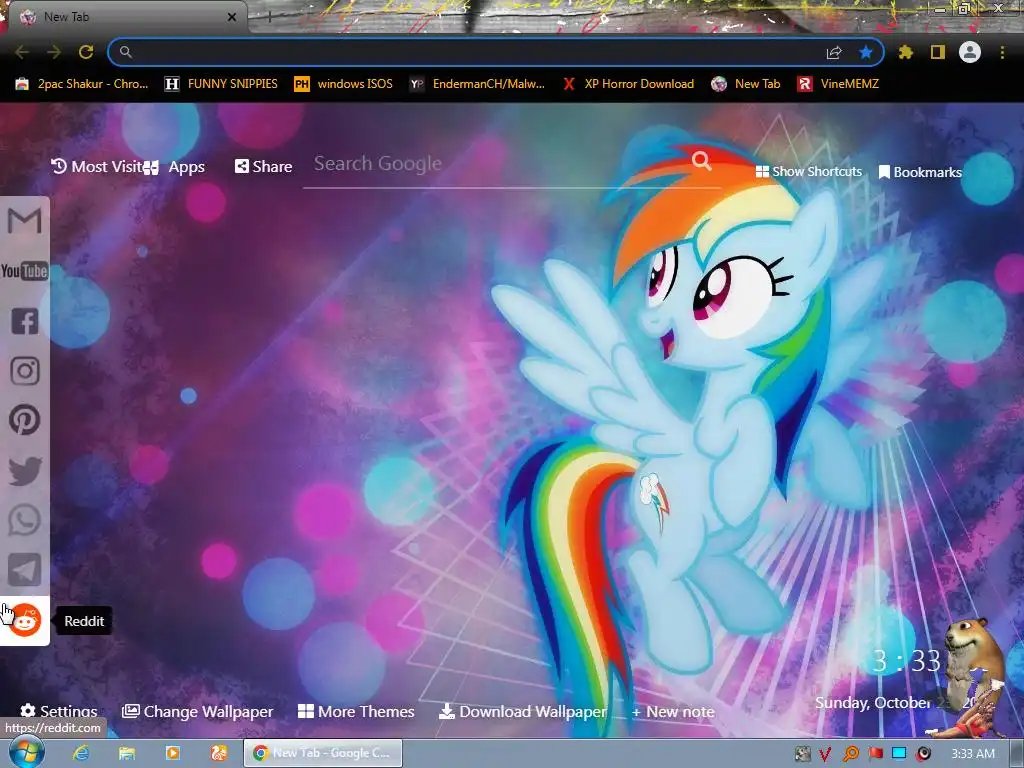This screenshot has width=1024, height=768.
Task: Open Pinterest sidebar shortcut
Action: (x=25, y=420)
